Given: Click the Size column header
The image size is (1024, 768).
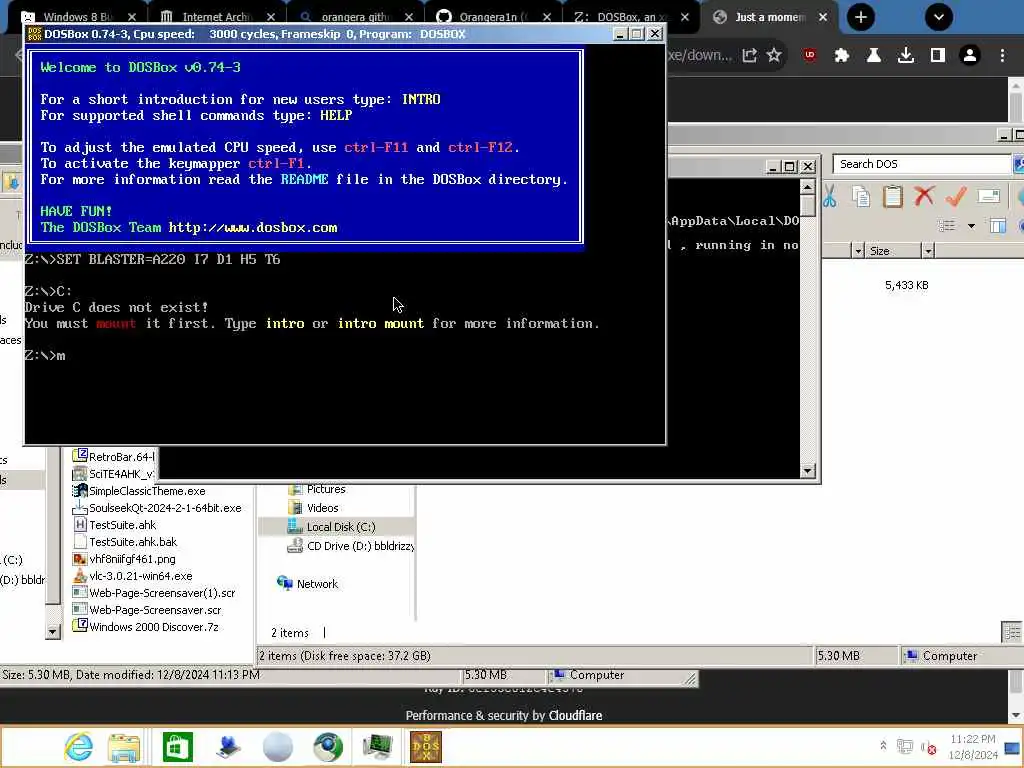Looking at the screenshot, I should pyautogui.click(x=892, y=251).
